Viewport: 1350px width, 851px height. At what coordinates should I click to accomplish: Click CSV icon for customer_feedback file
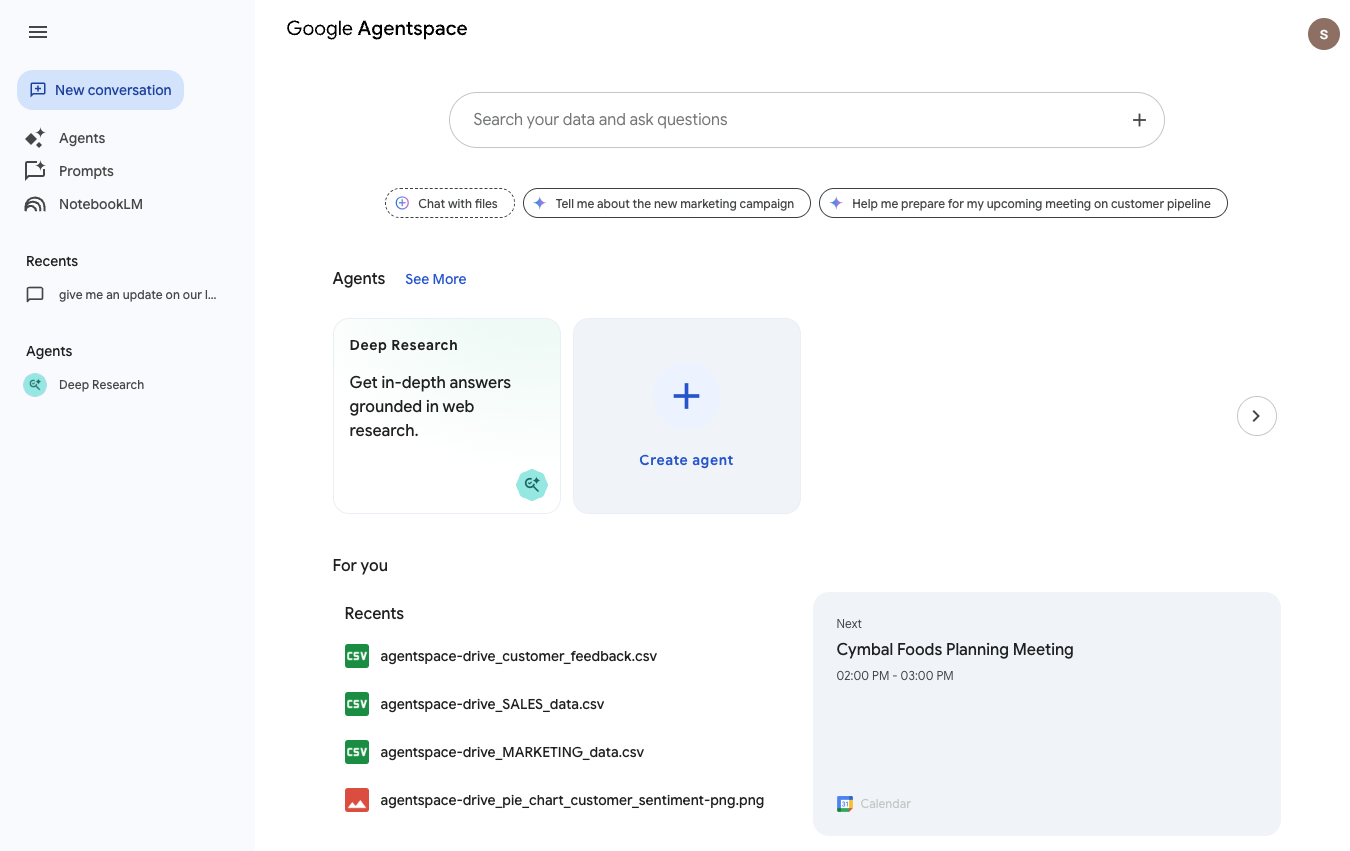[x=357, y=656]
